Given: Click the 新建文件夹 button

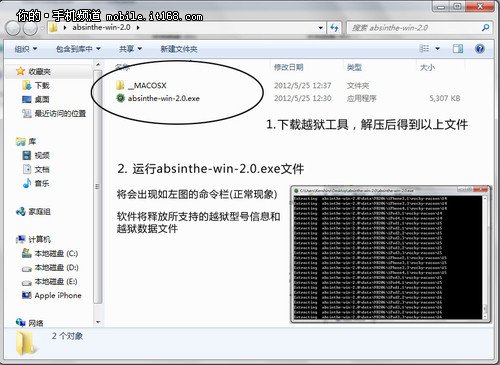Looking at the screenshot, I should click(x=179, y=49).
